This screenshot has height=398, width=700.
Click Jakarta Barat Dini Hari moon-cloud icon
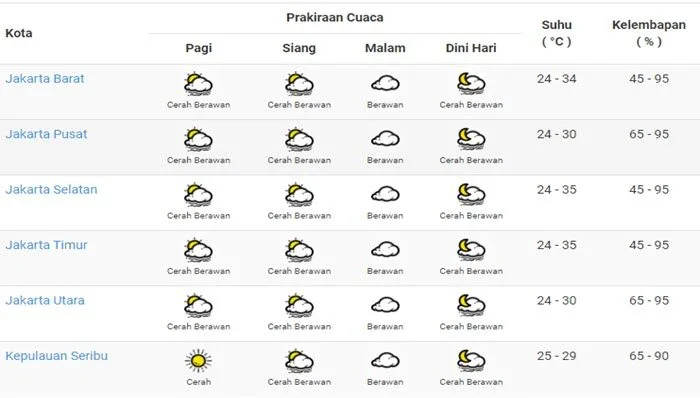coord(471,84)
